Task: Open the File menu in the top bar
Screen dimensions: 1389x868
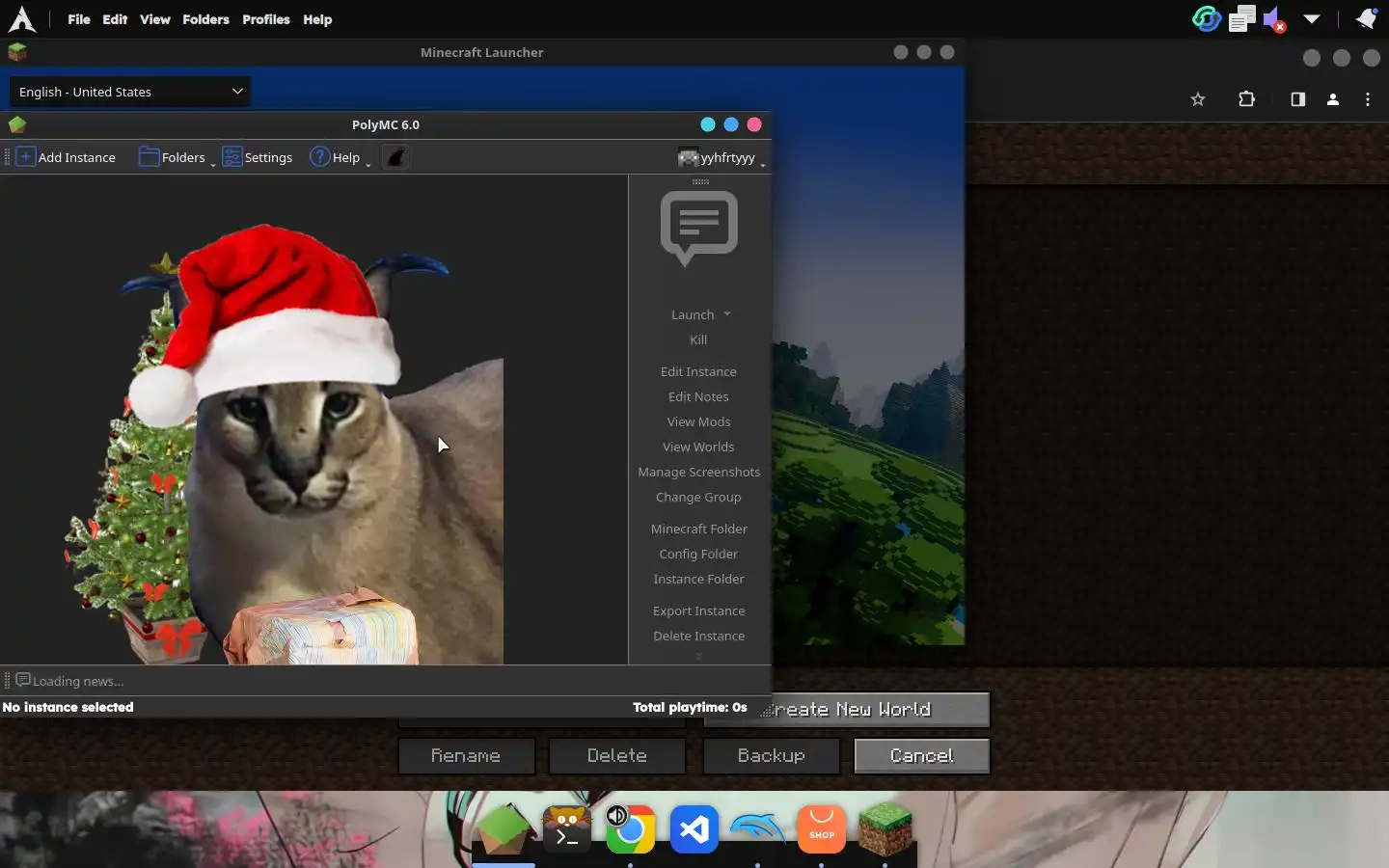Action: pos(79,19)
